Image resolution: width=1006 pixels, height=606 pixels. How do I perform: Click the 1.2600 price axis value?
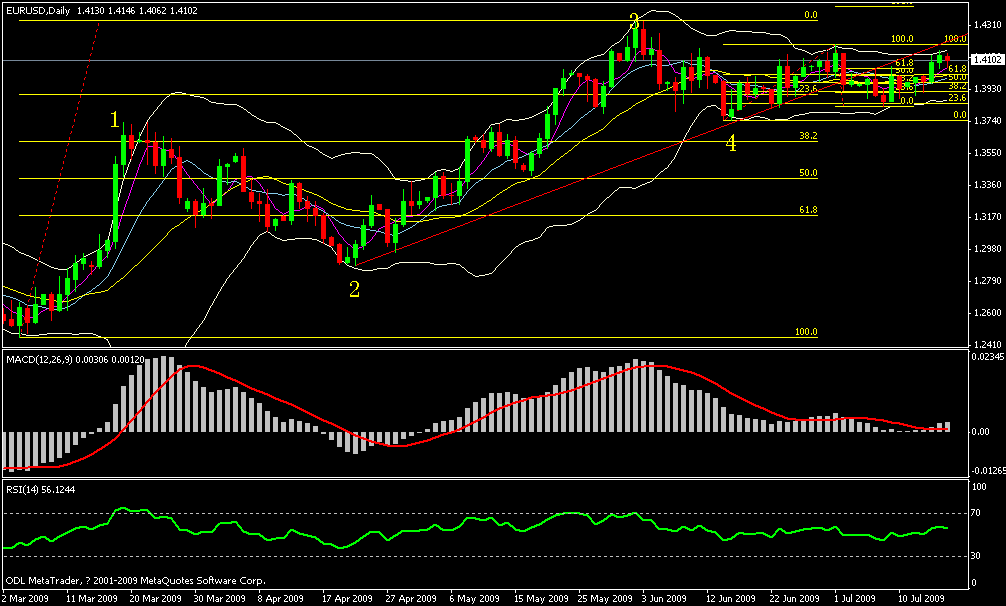(987, 313)
